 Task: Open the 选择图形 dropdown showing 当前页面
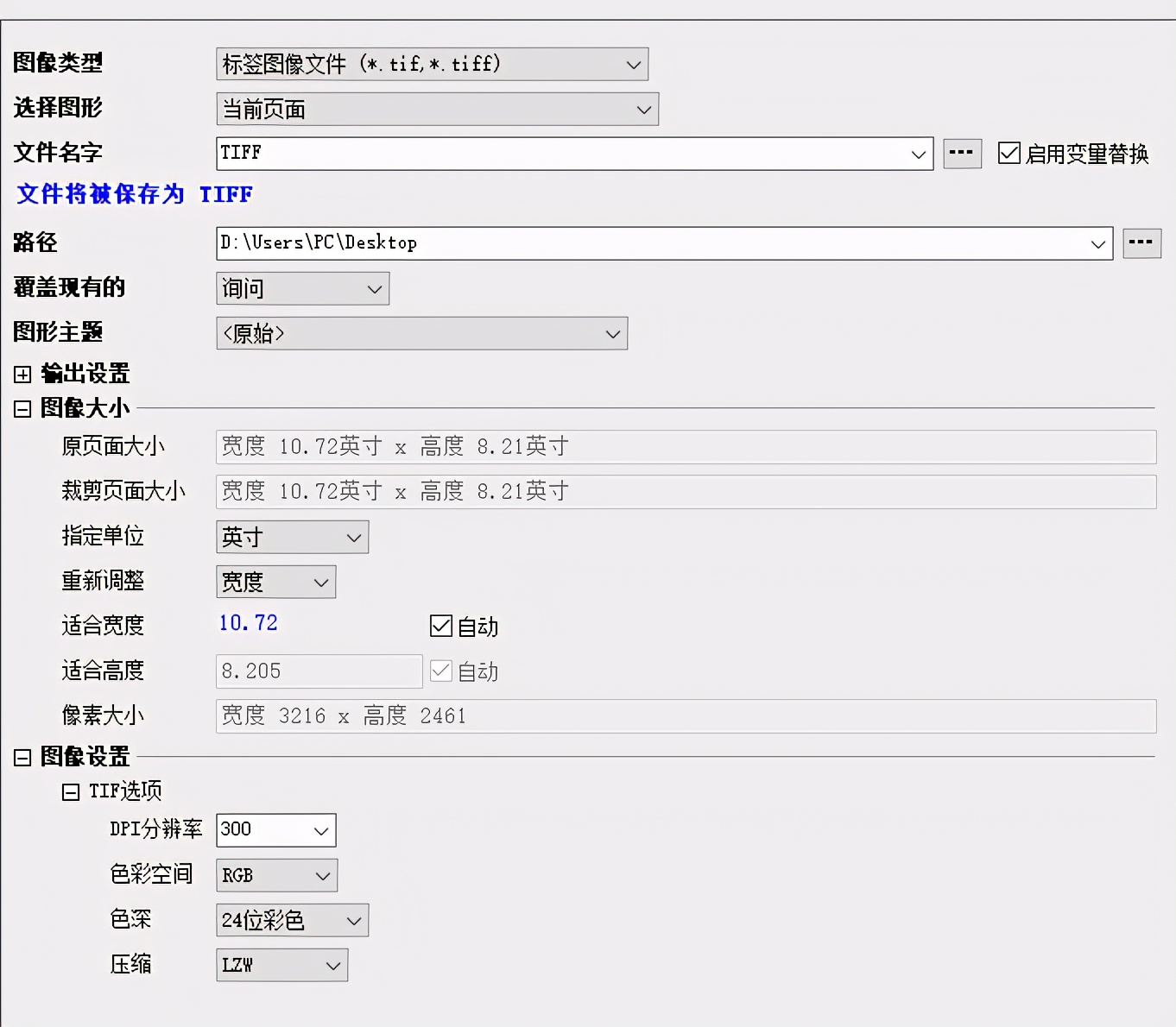tap(437, 109)
